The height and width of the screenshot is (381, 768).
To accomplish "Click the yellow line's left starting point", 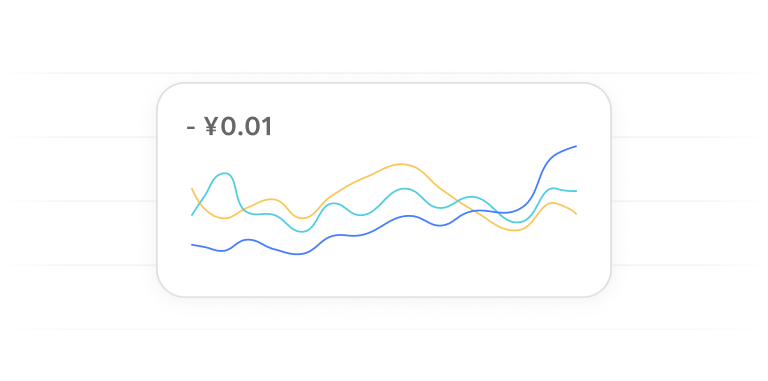I will [192, 189].
